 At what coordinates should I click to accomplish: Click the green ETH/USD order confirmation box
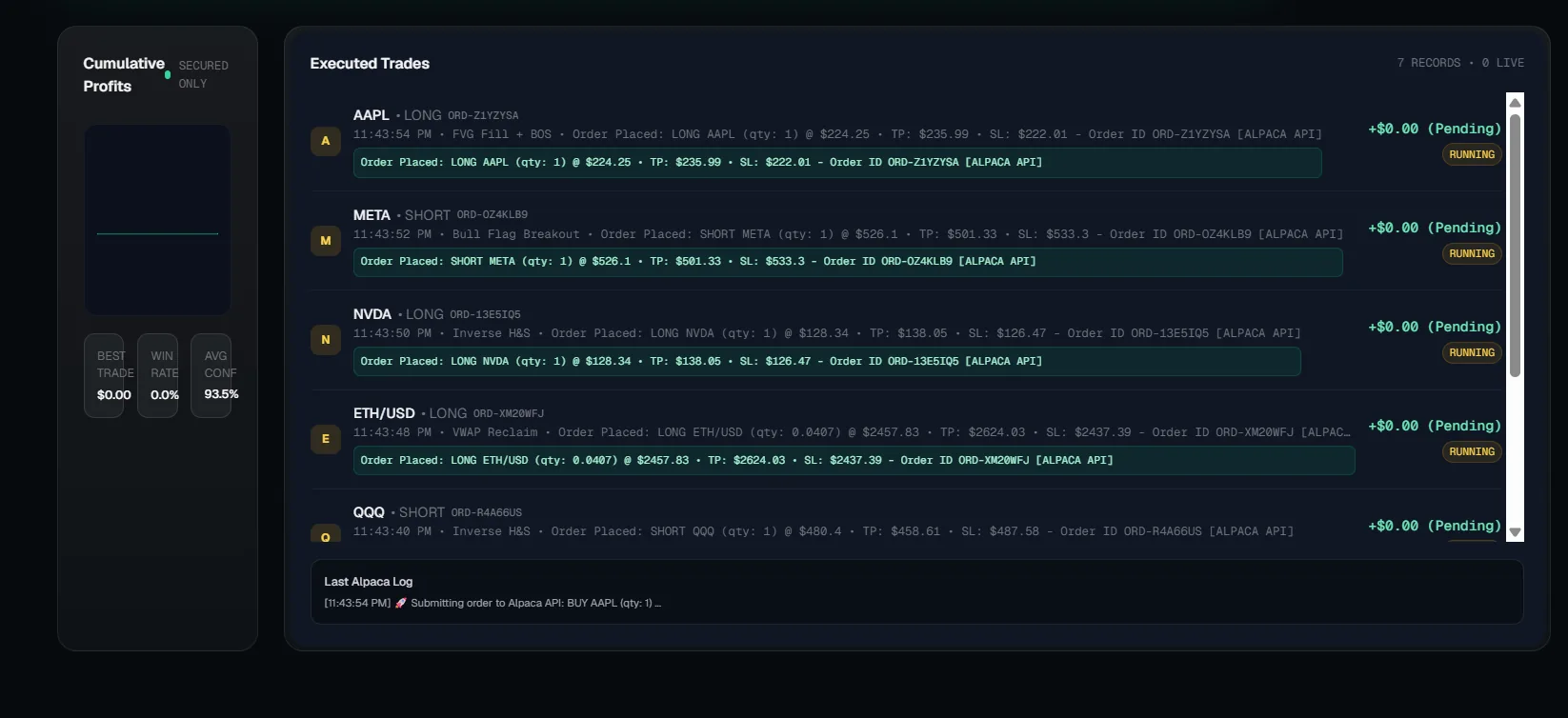[854, 461]
